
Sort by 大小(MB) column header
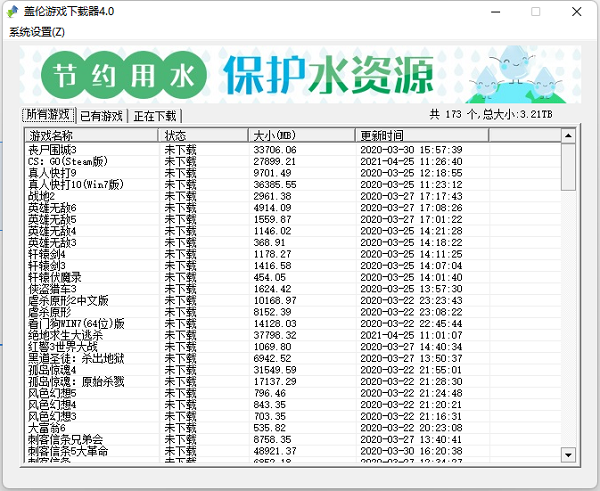pos(302,135)
